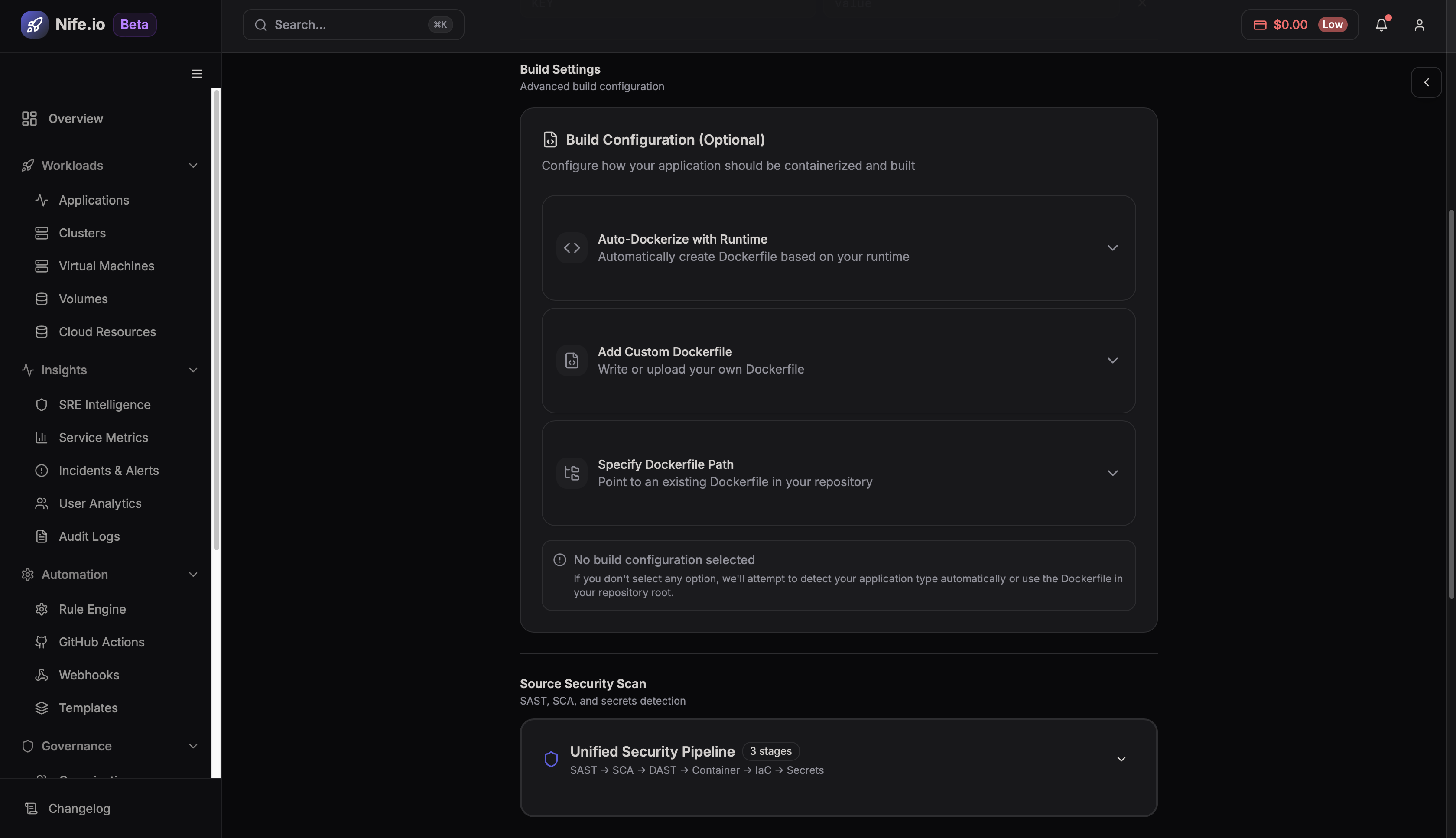Open the user account menu
This screenshot has width=1456, height=838.
point(1419,24)
